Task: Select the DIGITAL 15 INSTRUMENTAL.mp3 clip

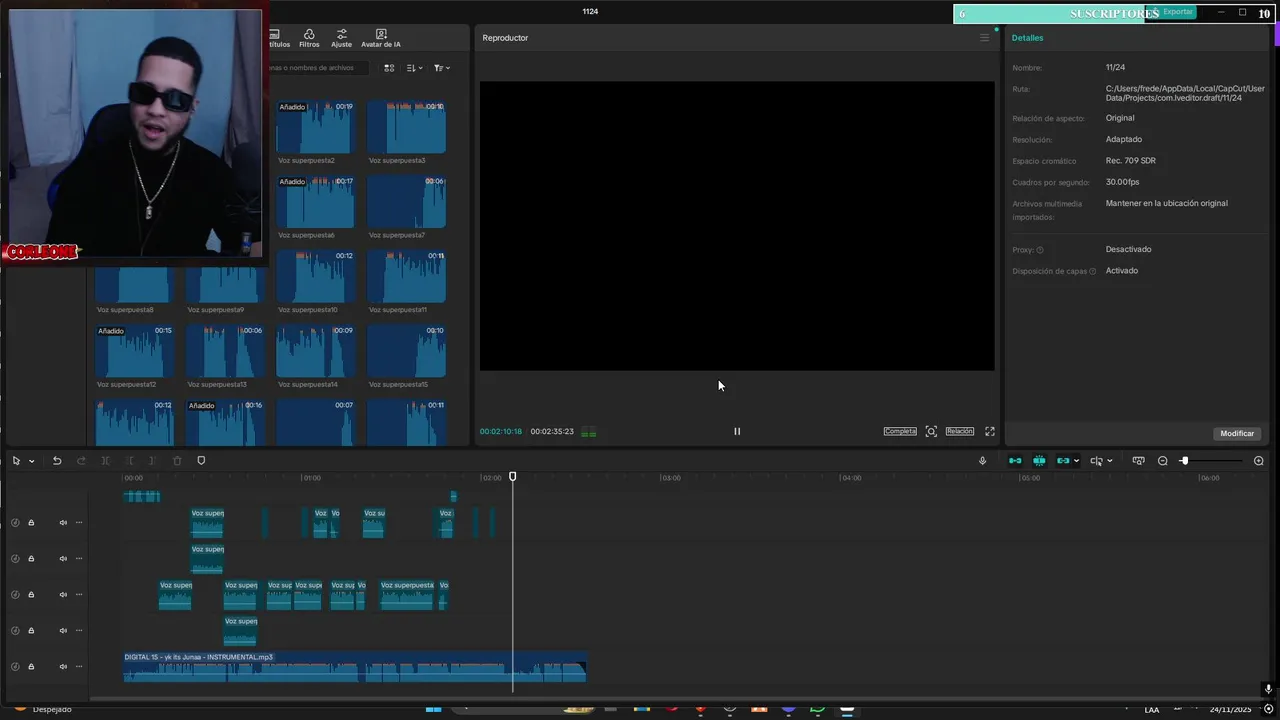Action: [x=355, y=667]
